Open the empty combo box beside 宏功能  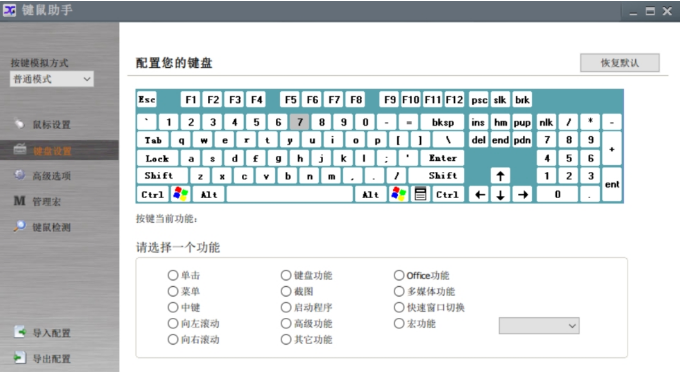coord(539,326)
